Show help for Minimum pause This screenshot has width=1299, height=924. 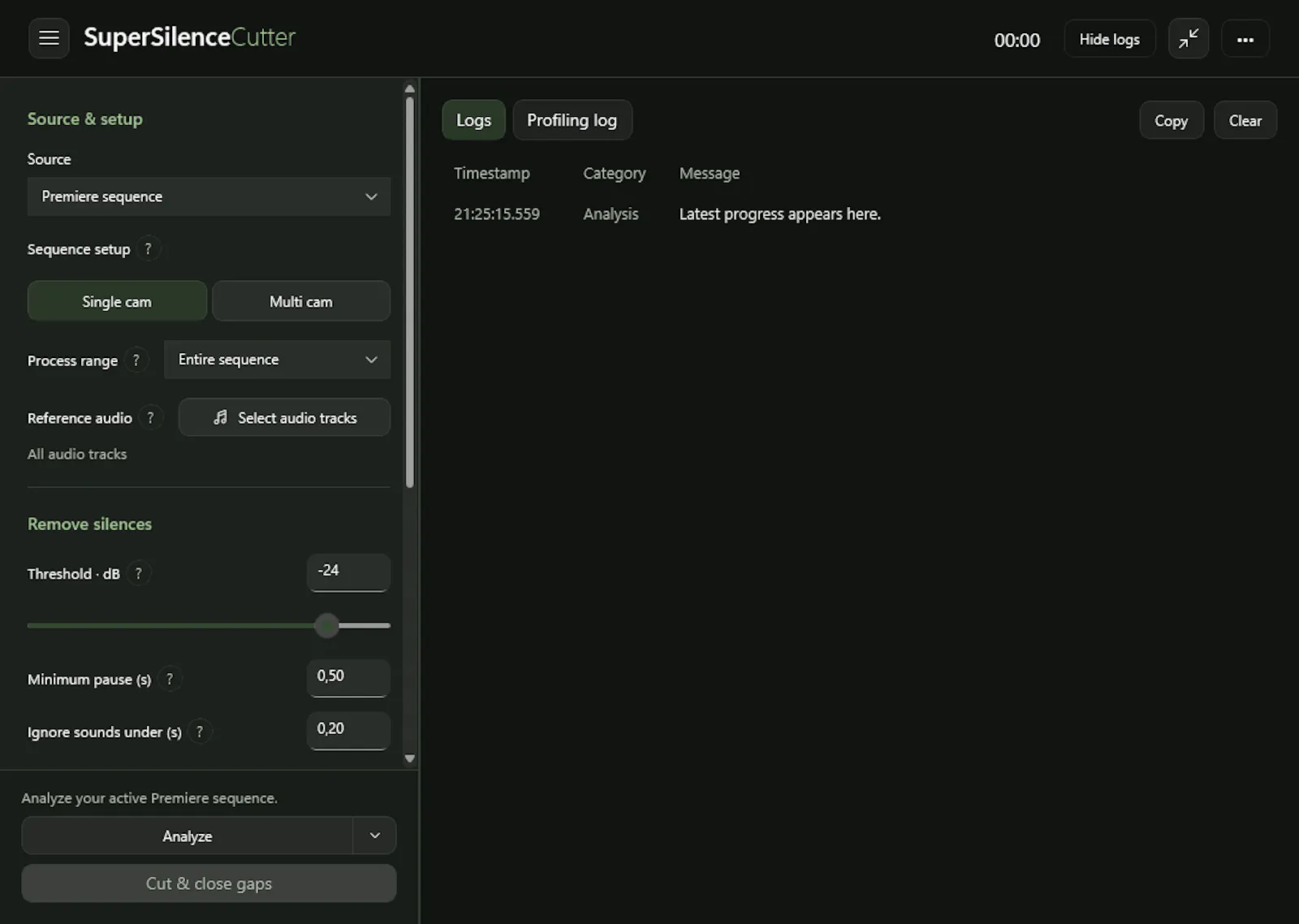[x=170, y=679]
